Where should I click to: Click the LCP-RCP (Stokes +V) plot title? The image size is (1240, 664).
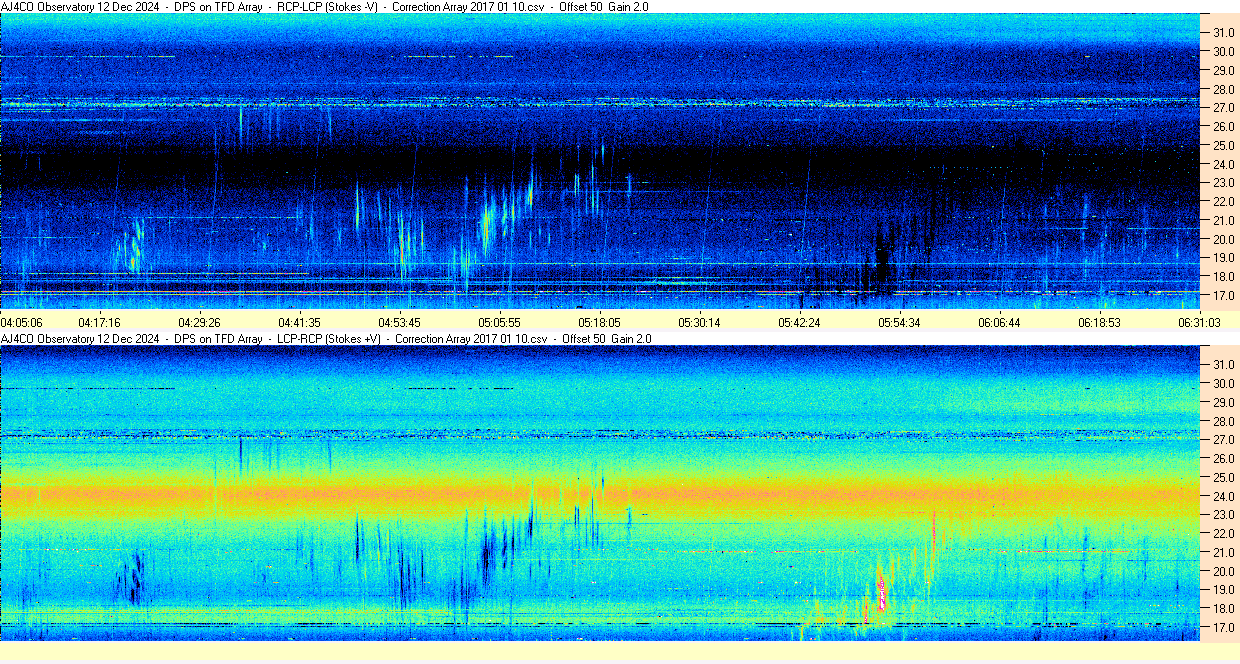[326, 339]
